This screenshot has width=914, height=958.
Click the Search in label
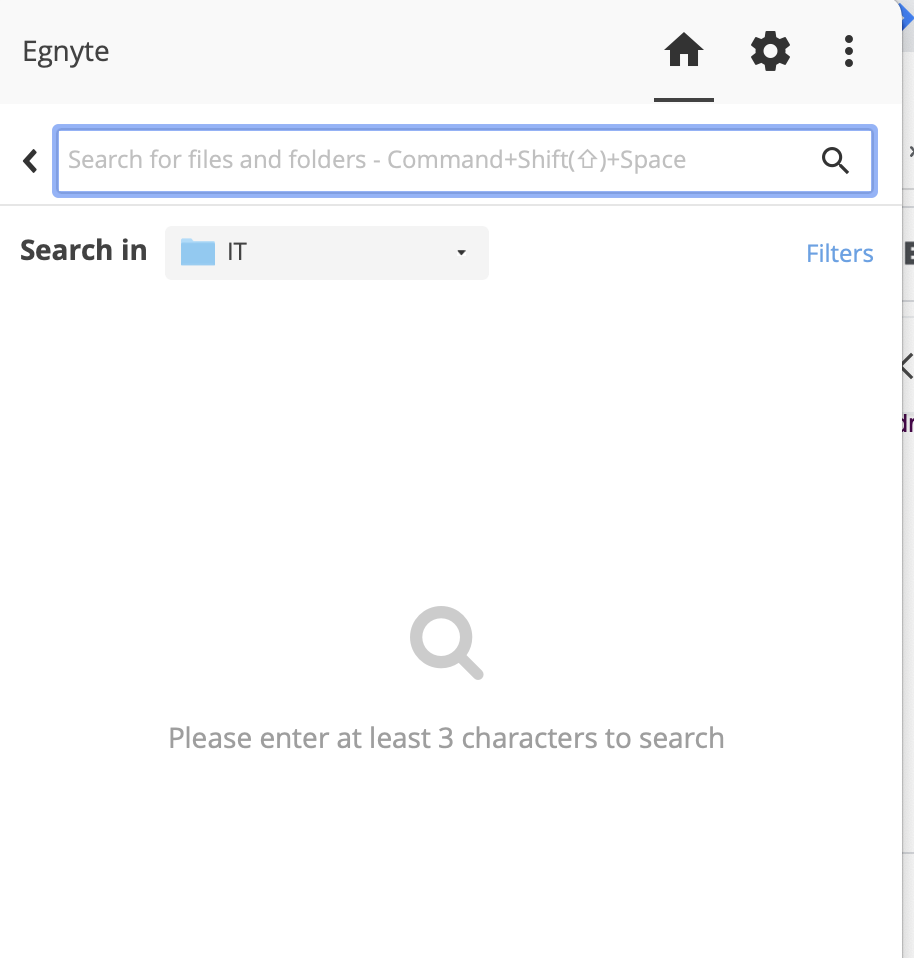[x=83, y=251]
